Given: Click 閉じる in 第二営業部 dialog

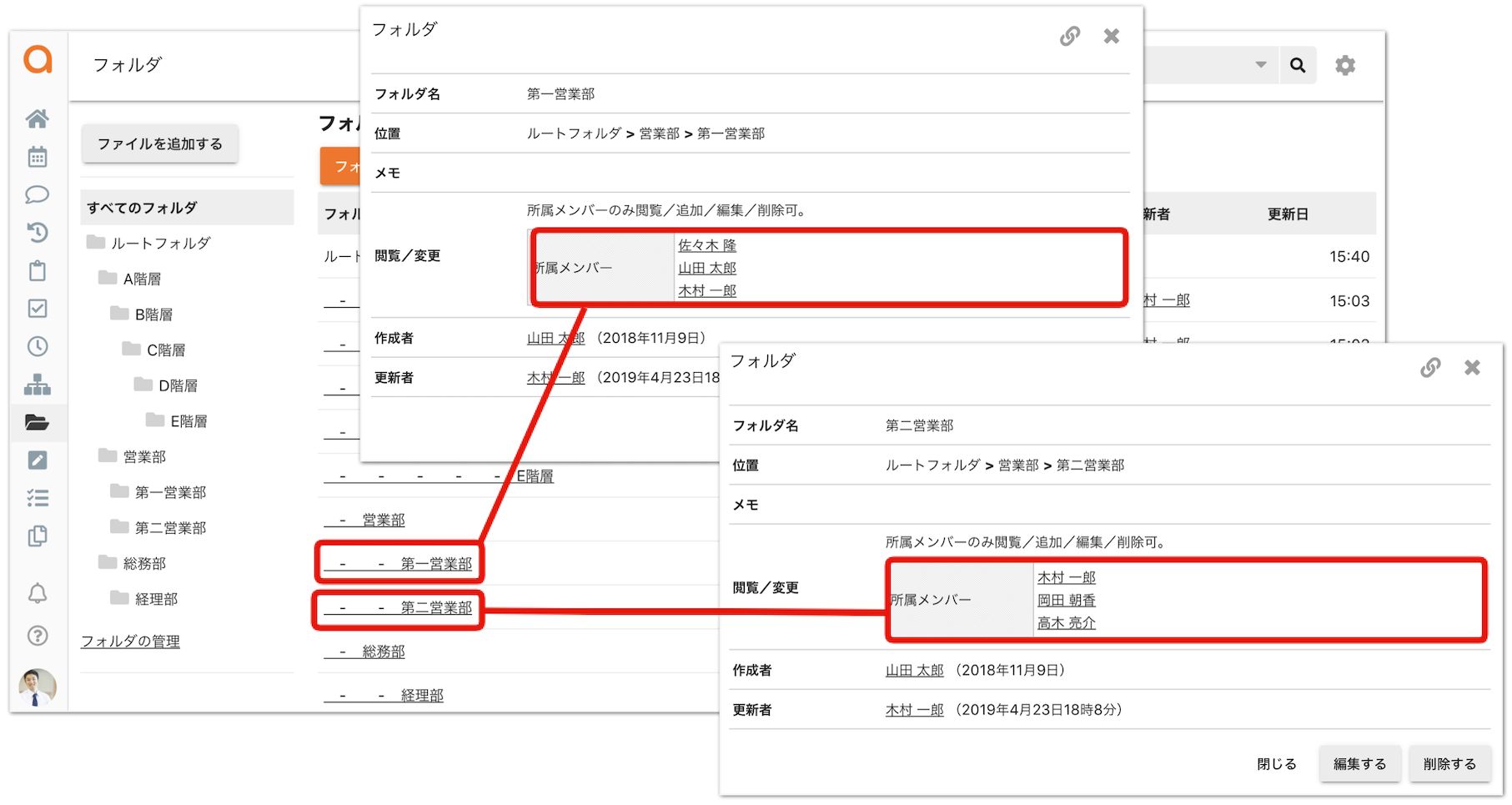Looking at the screenshot, I should [1277, 764].
